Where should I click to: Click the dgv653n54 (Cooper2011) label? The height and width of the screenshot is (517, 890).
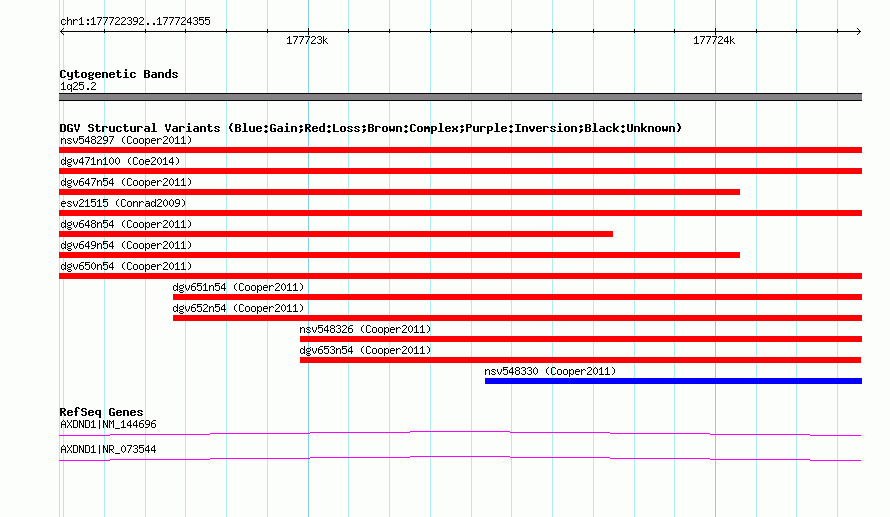tap(366, 350)
